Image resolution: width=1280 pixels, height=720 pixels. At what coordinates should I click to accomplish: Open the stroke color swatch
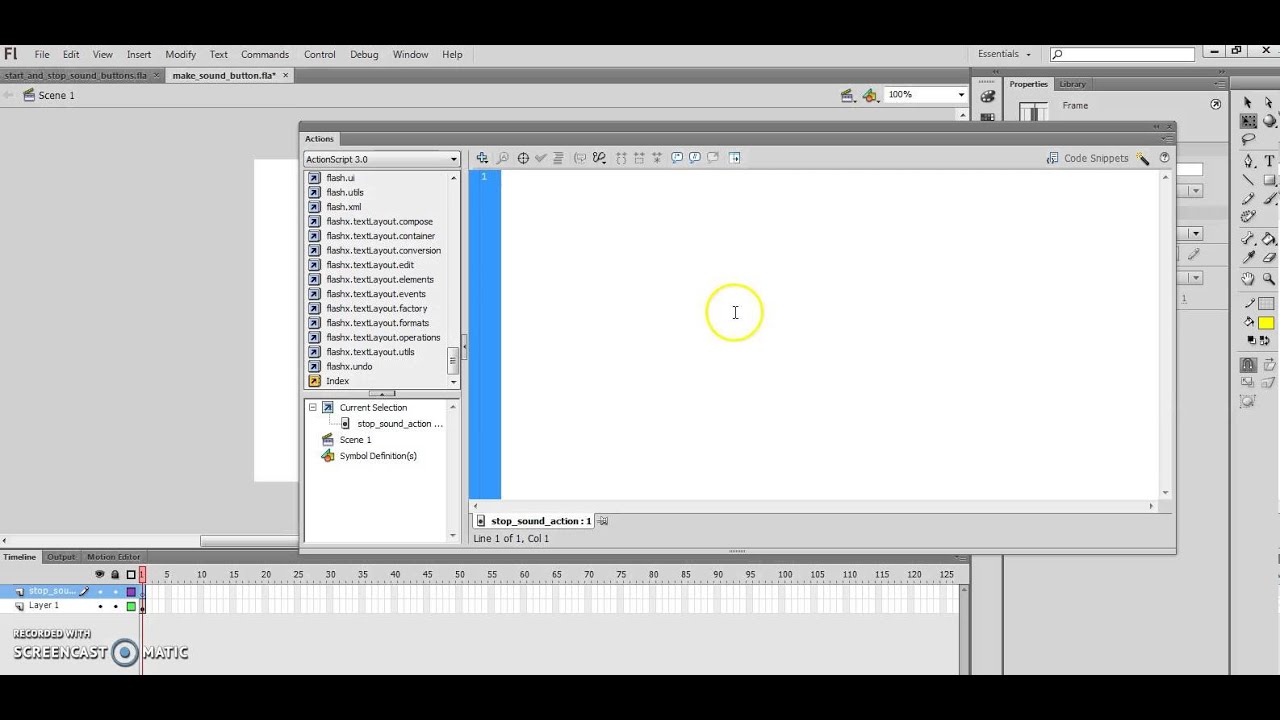pos(1266,304)
